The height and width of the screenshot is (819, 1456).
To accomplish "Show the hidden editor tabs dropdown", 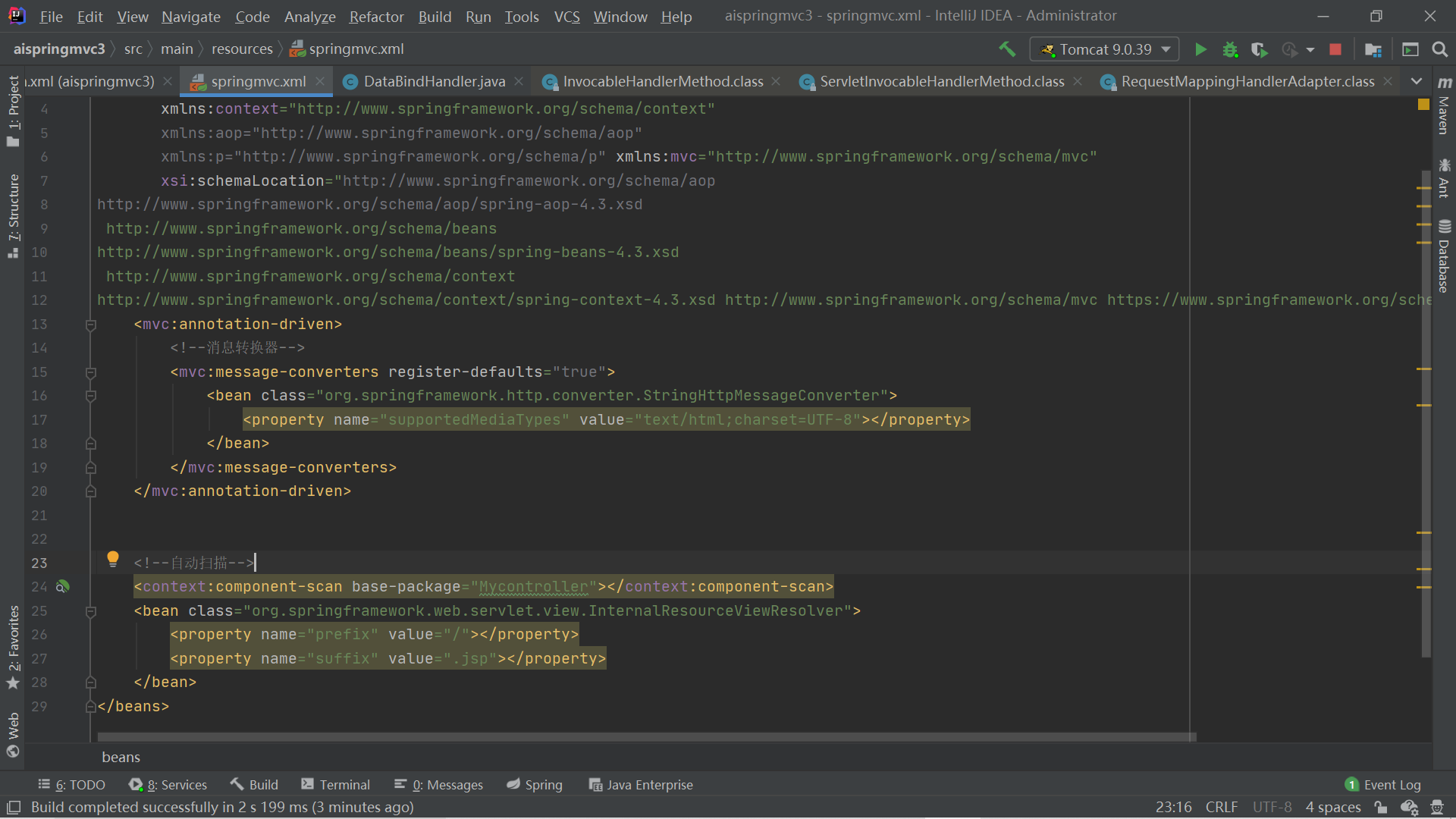I will [x=1416, y=81].
